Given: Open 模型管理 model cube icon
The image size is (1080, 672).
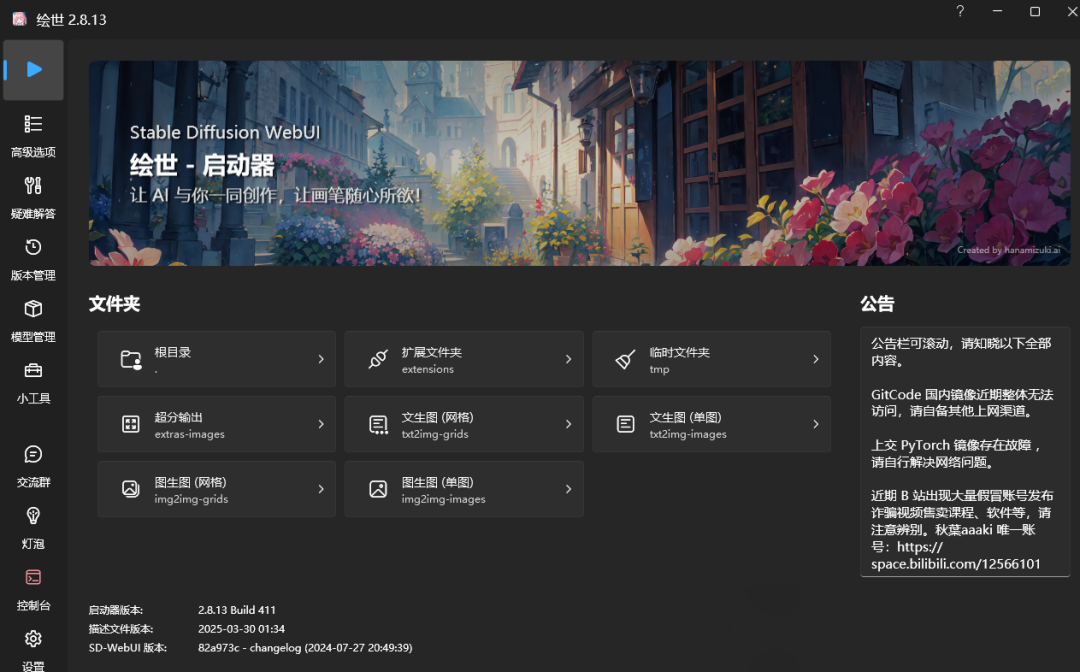Looking at the screenshot, I should tap(33, 308).
